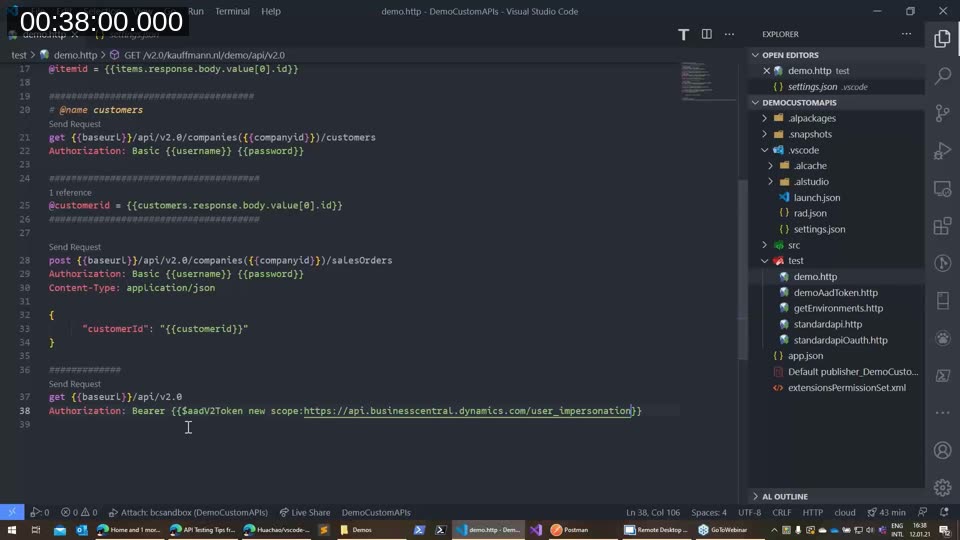The height and width of the screenshot is (540, 960).
Task: Open getEnvironments.http file
Action: point(838,309)
